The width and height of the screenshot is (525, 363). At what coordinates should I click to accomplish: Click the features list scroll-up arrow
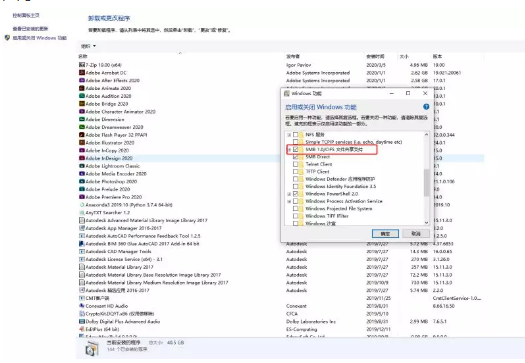pyautogui.click(x=426, y=135)
